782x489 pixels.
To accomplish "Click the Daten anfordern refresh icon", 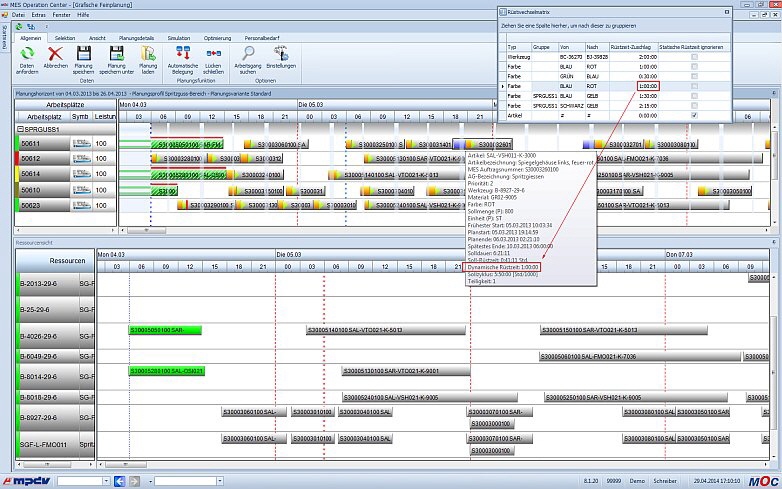I will pyautogui.click(x=27, y=53).
